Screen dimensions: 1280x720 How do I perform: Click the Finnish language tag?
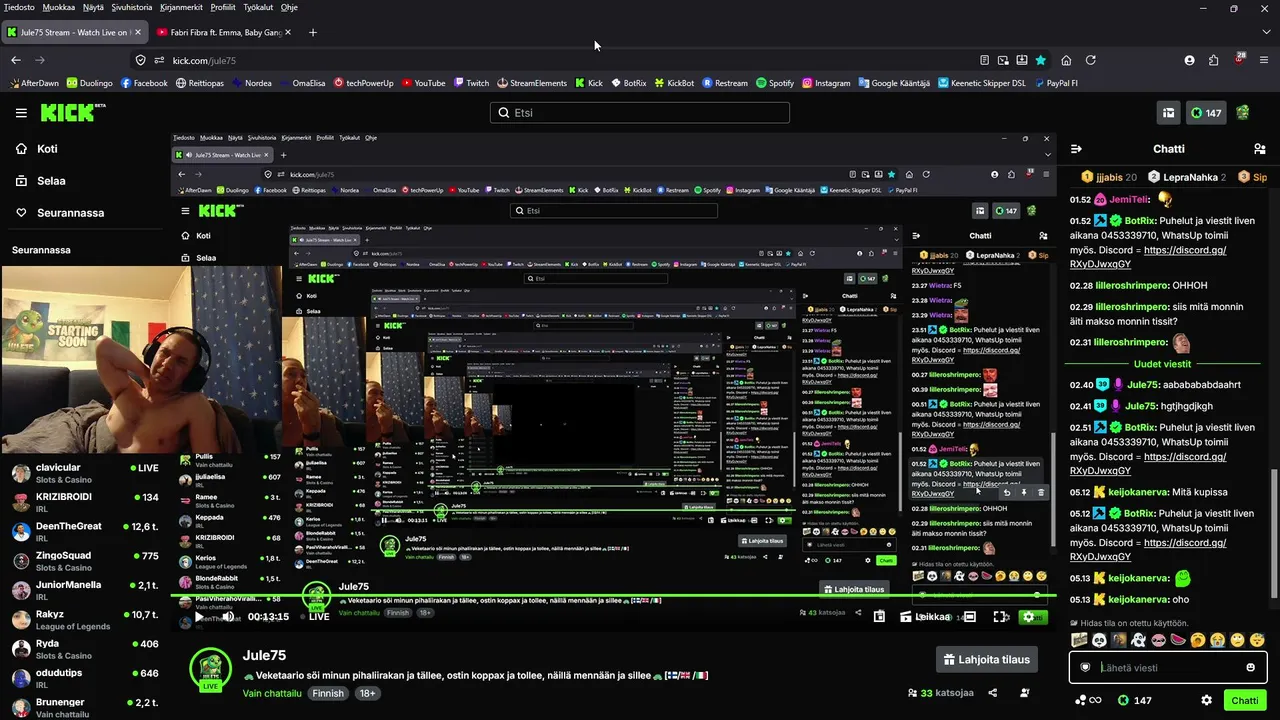[328, 693]
